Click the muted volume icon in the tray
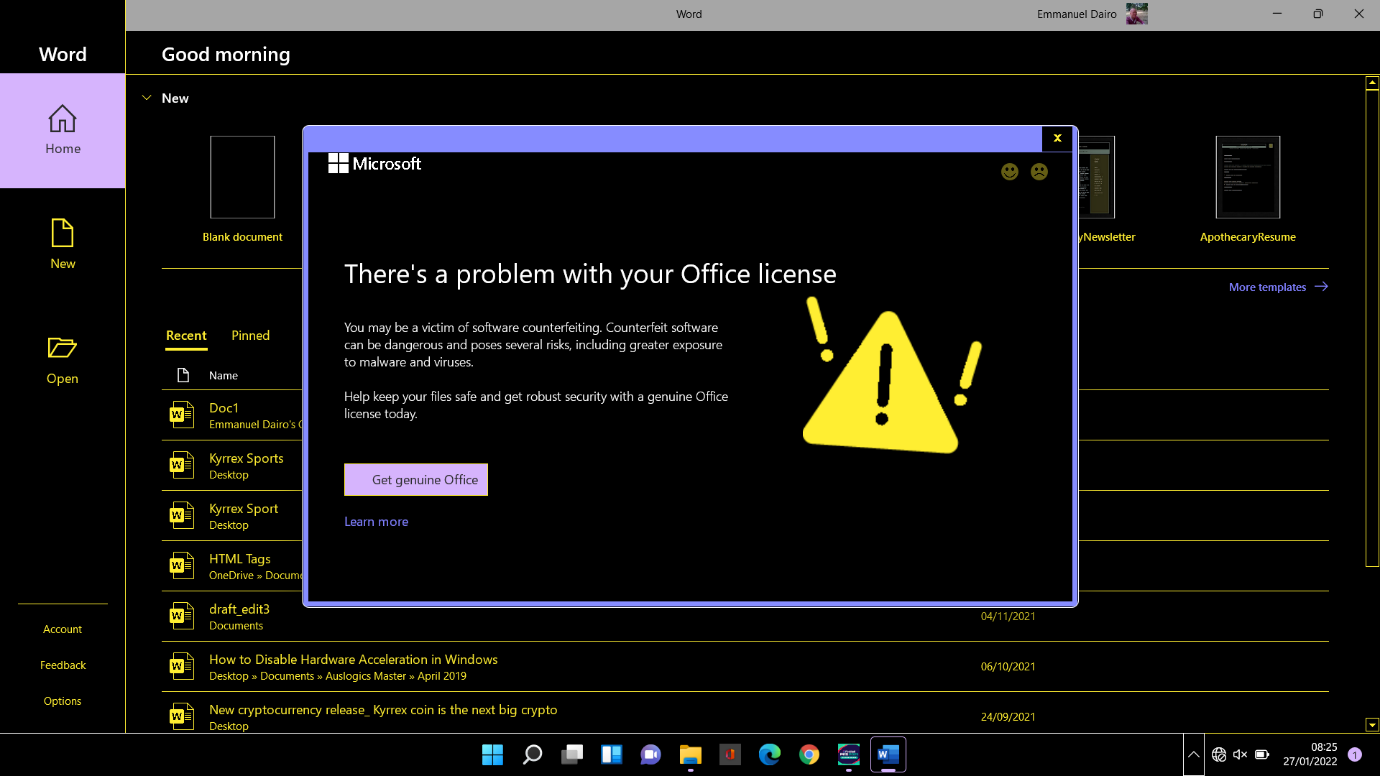Image resolution: width=1380 pixels, height=776 pixels. pyautogui.click(x=1240, y=755)
